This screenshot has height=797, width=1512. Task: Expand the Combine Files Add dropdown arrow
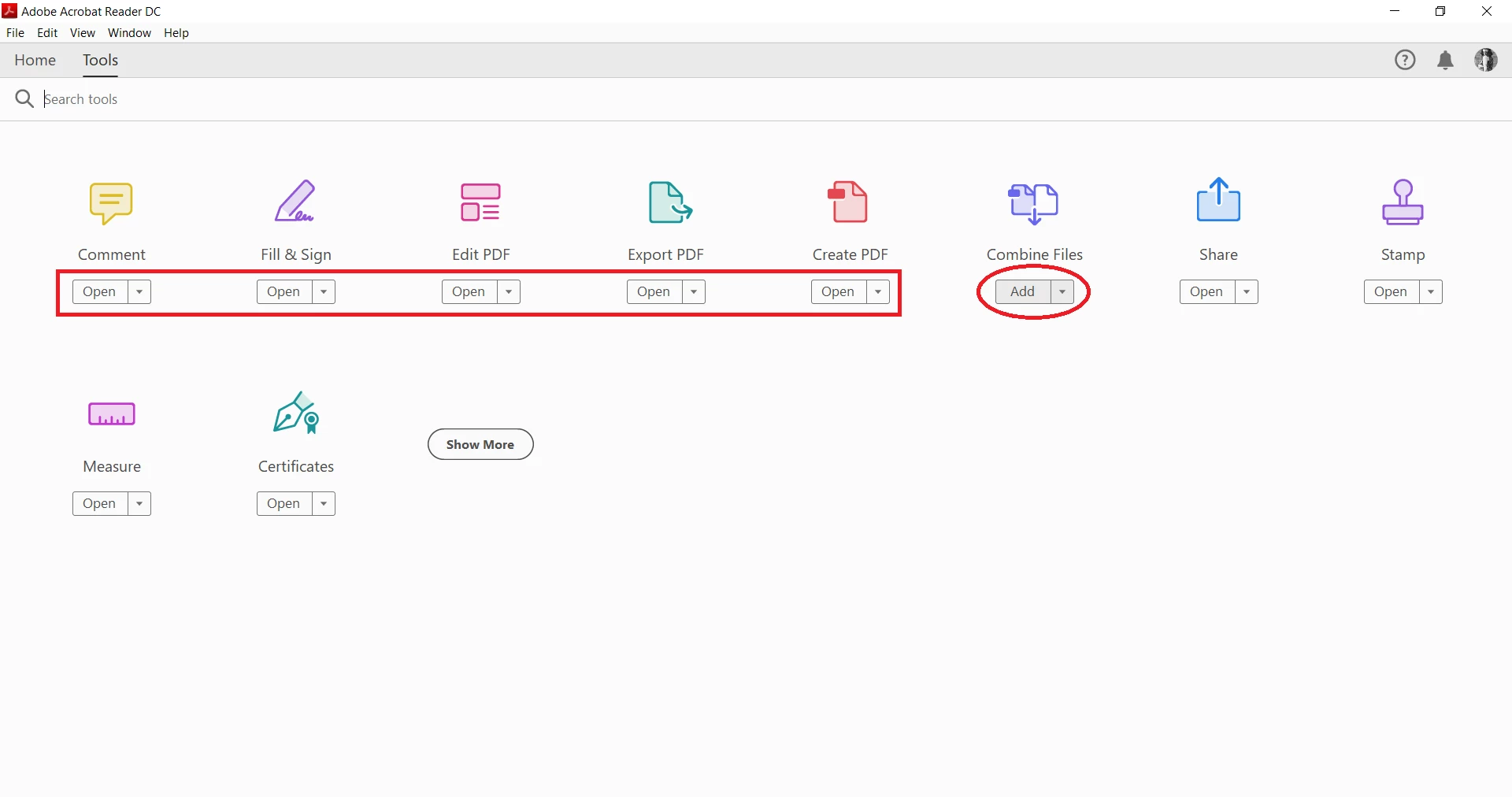pos(1062,291)
